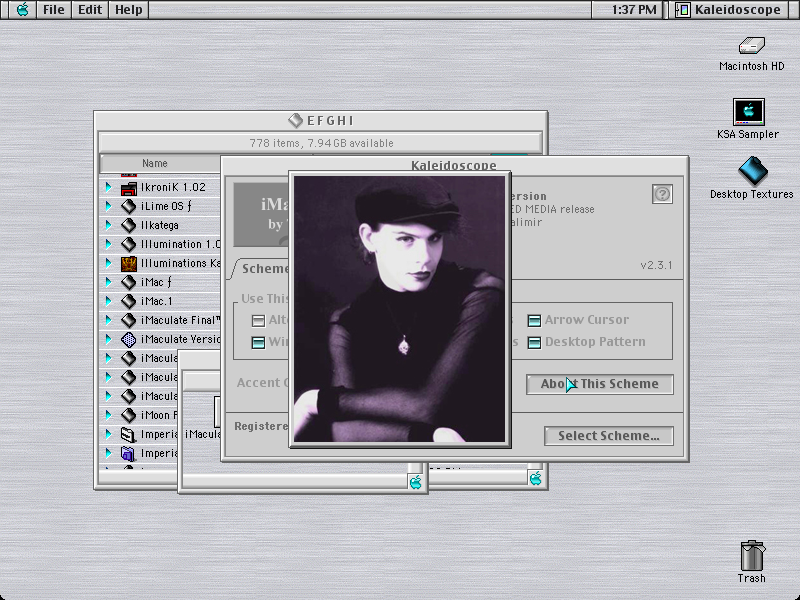The image size is (800, 600).
Task: Switch to the Scheme tab
Action: click(x=263, y=269)
